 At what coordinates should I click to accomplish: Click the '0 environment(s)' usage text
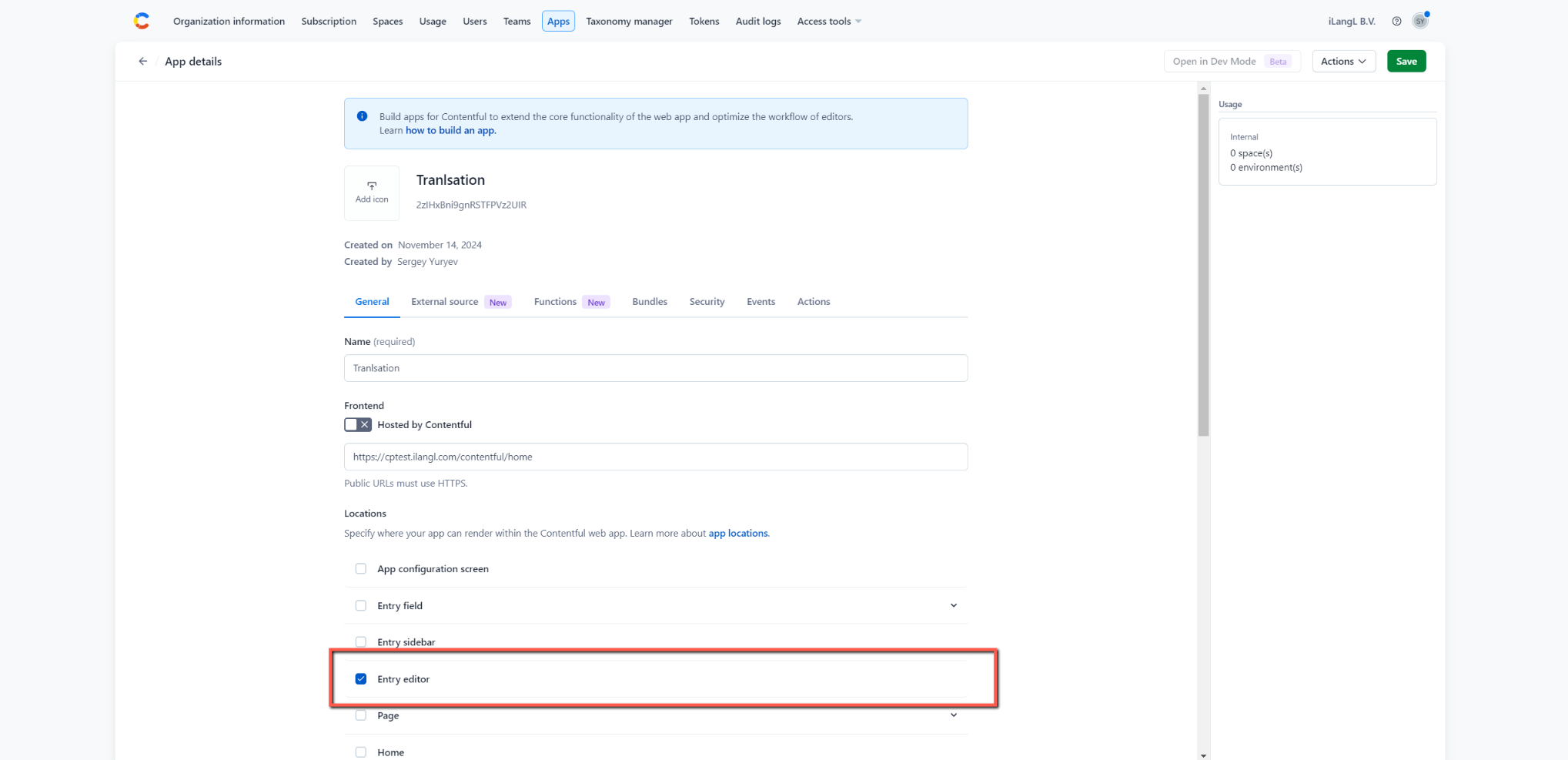(x=1265, y=167)
